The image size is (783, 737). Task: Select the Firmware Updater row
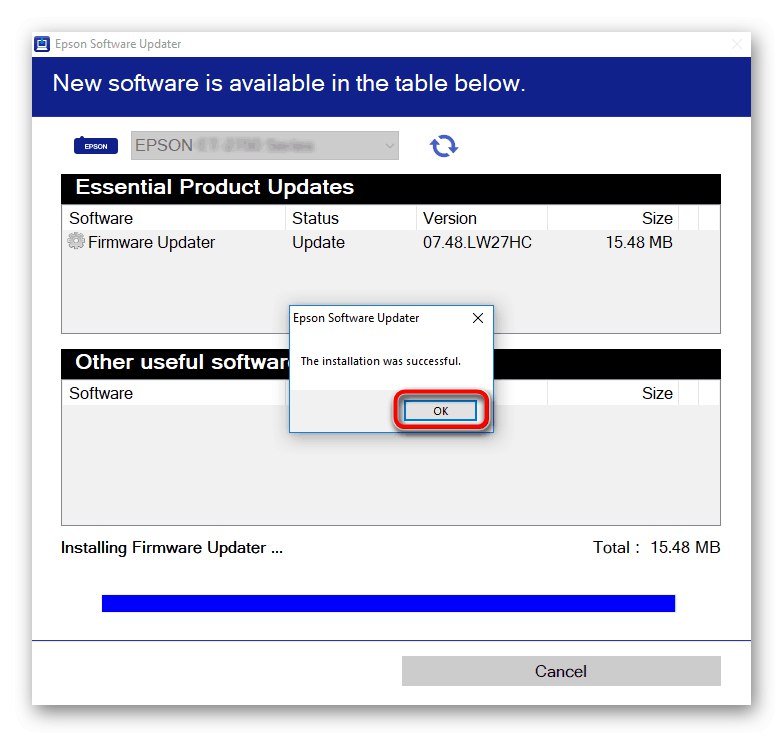coord(391,243)
